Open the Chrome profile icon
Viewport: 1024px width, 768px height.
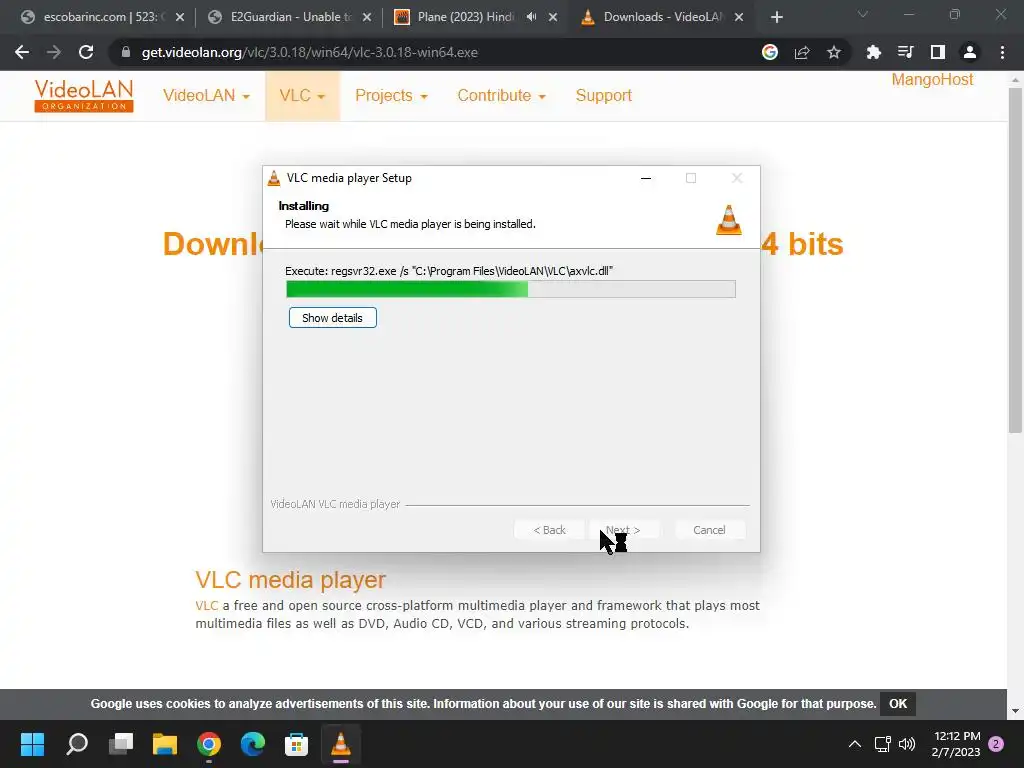pyautogui.click(x=970, y=52)
